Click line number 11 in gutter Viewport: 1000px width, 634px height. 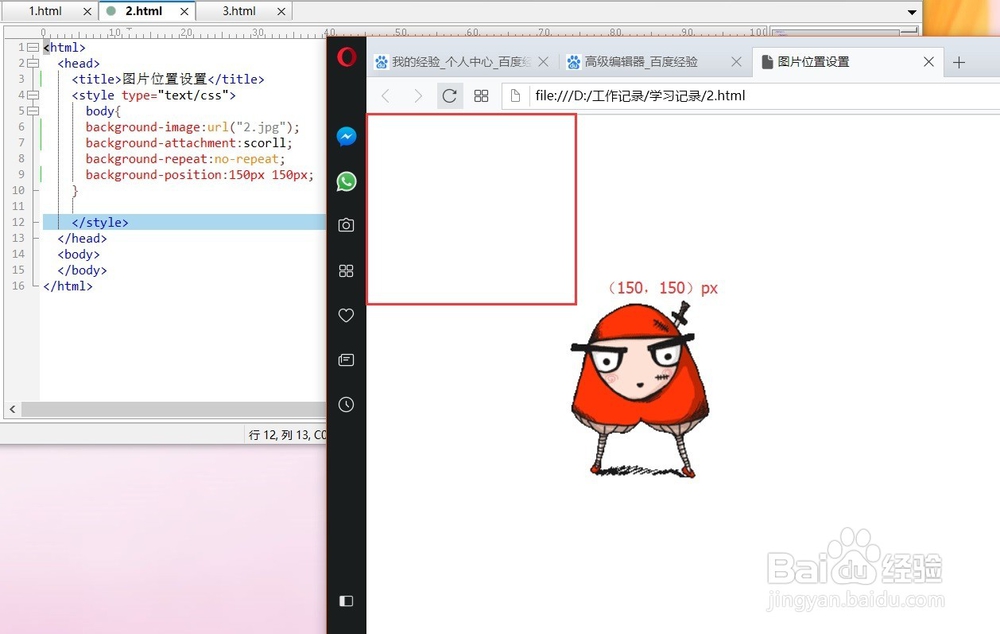click(x=18, y=206)
